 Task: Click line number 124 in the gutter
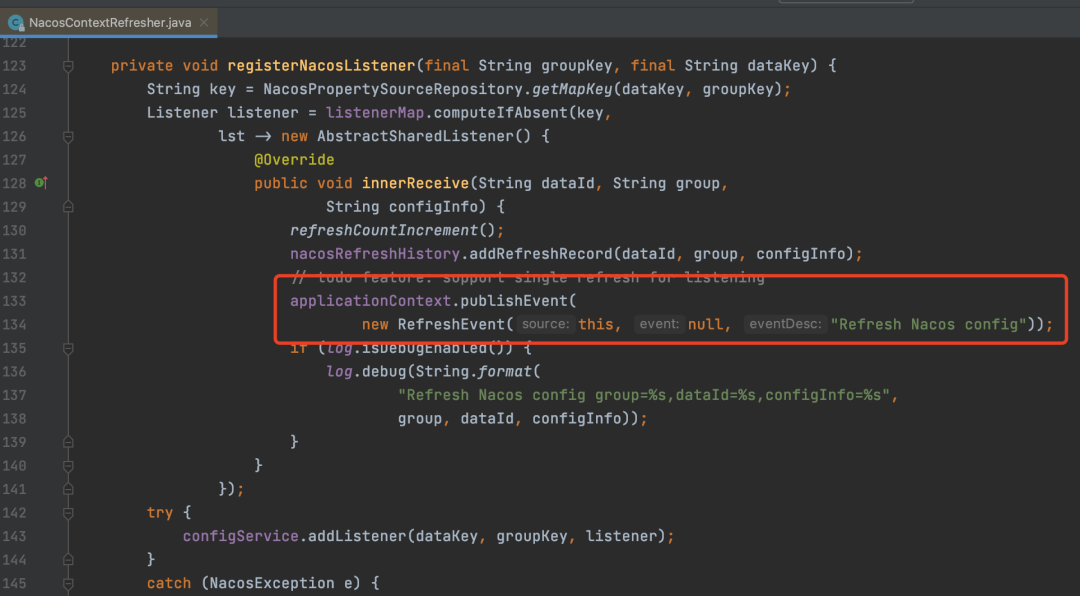[14, 90]
